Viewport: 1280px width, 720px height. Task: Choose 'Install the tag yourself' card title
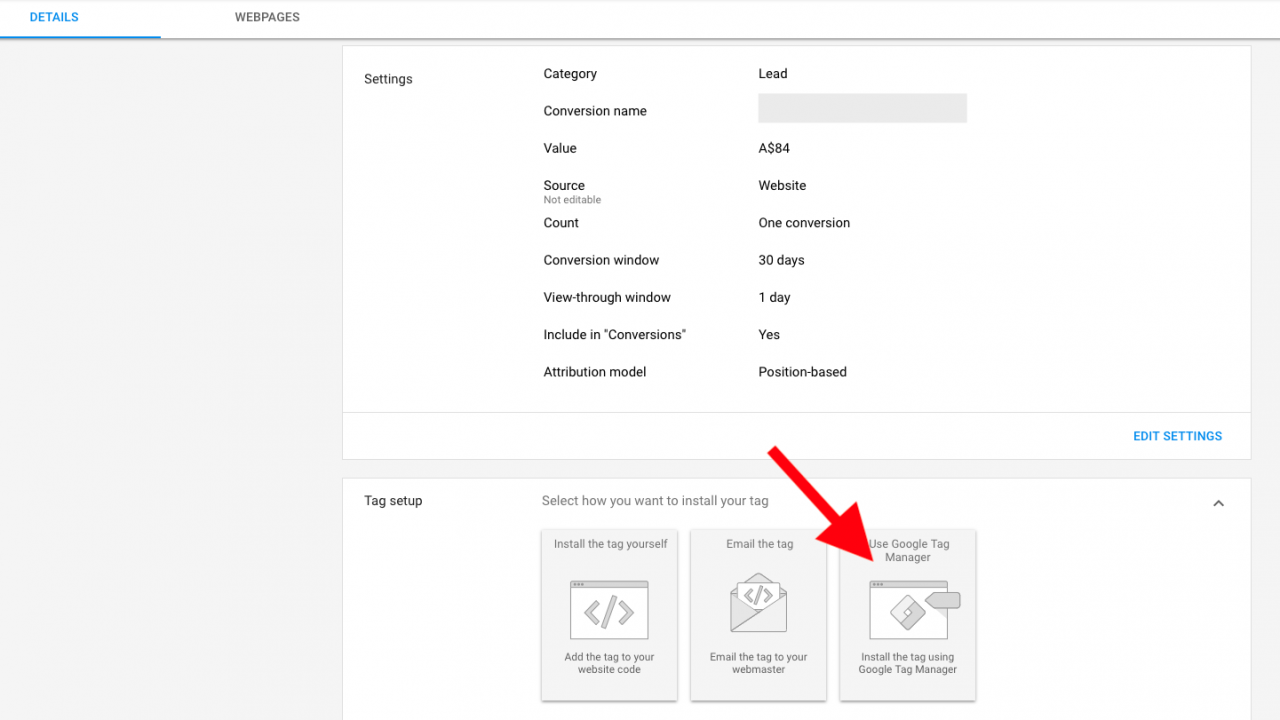click(x=611, y=544)
